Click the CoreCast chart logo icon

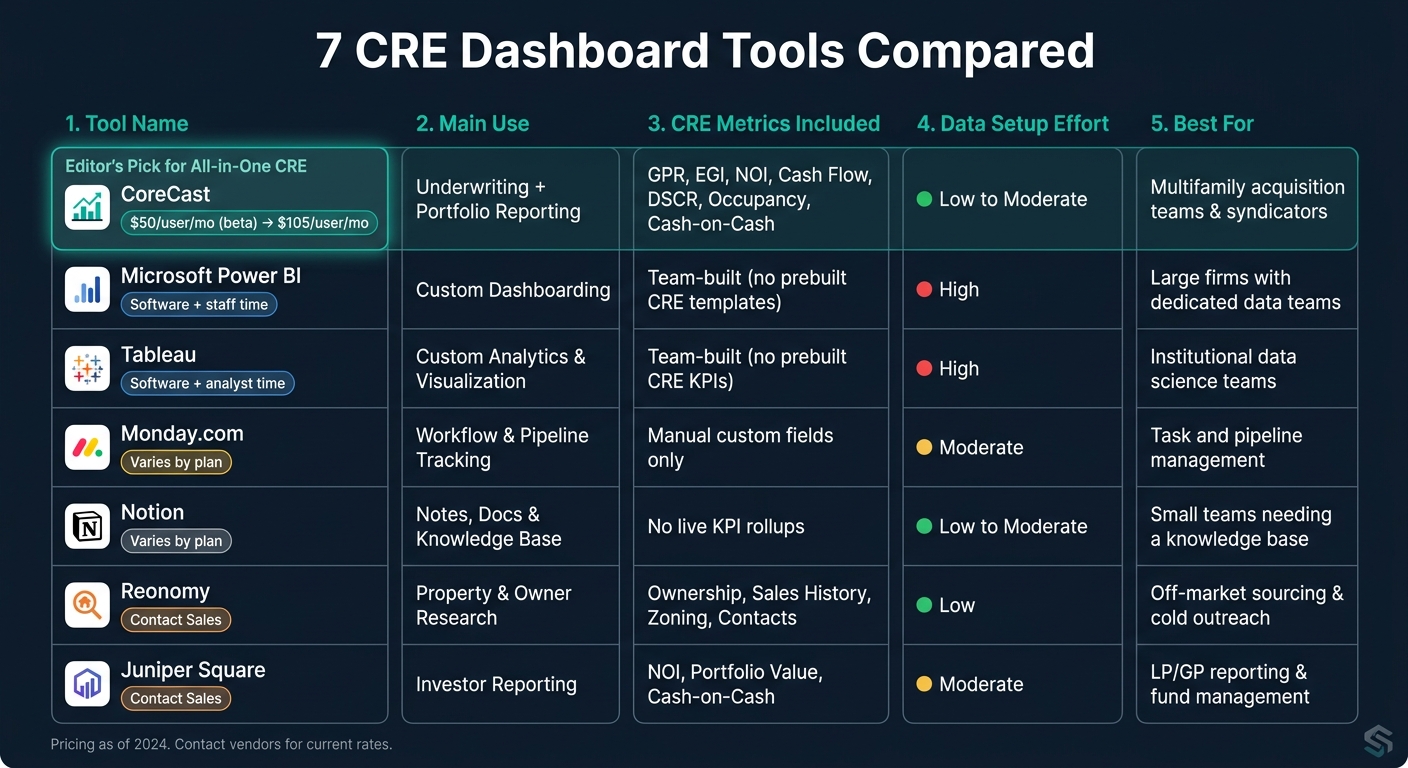coord(87,208)
